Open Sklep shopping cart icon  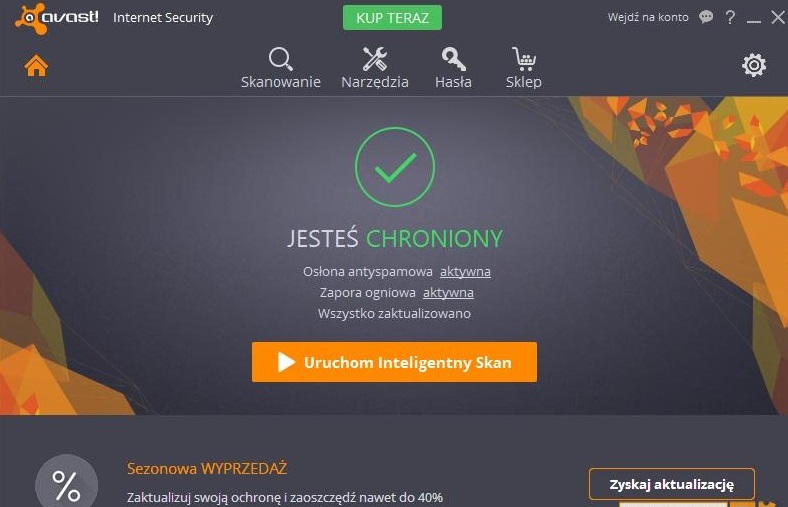pos(524,59)
